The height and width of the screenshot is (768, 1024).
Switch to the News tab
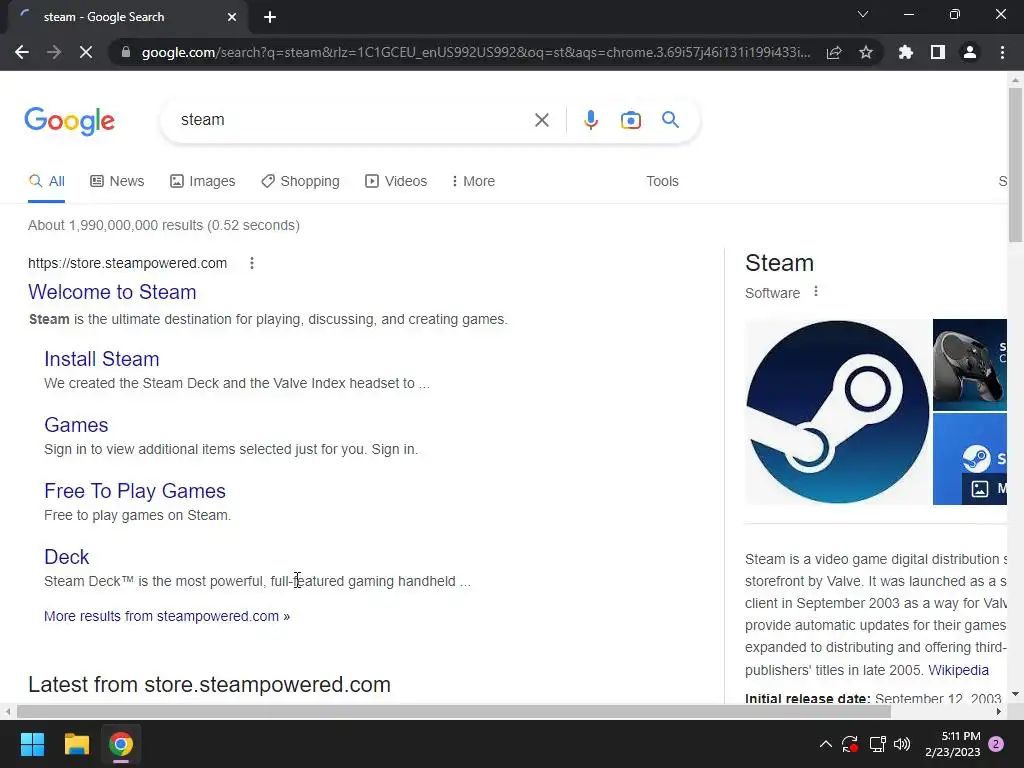117,181
